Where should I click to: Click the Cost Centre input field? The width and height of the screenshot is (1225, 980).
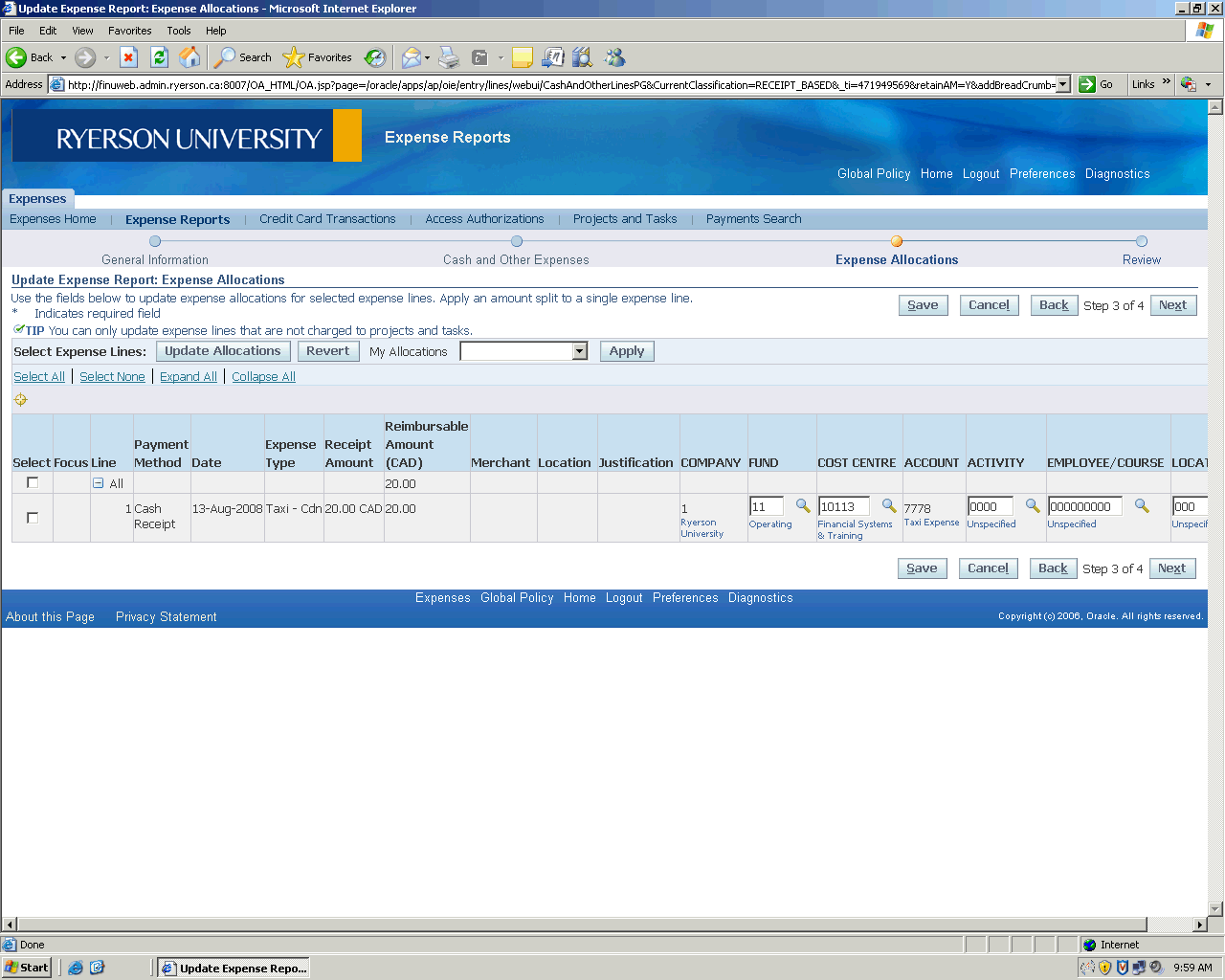coord(843,506)
